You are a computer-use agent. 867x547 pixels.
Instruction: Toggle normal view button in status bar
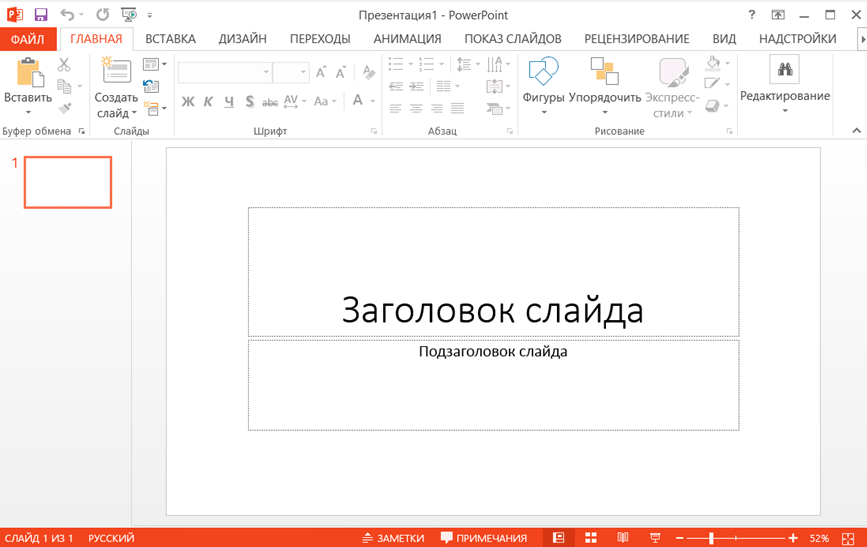[x=559, y=538]
